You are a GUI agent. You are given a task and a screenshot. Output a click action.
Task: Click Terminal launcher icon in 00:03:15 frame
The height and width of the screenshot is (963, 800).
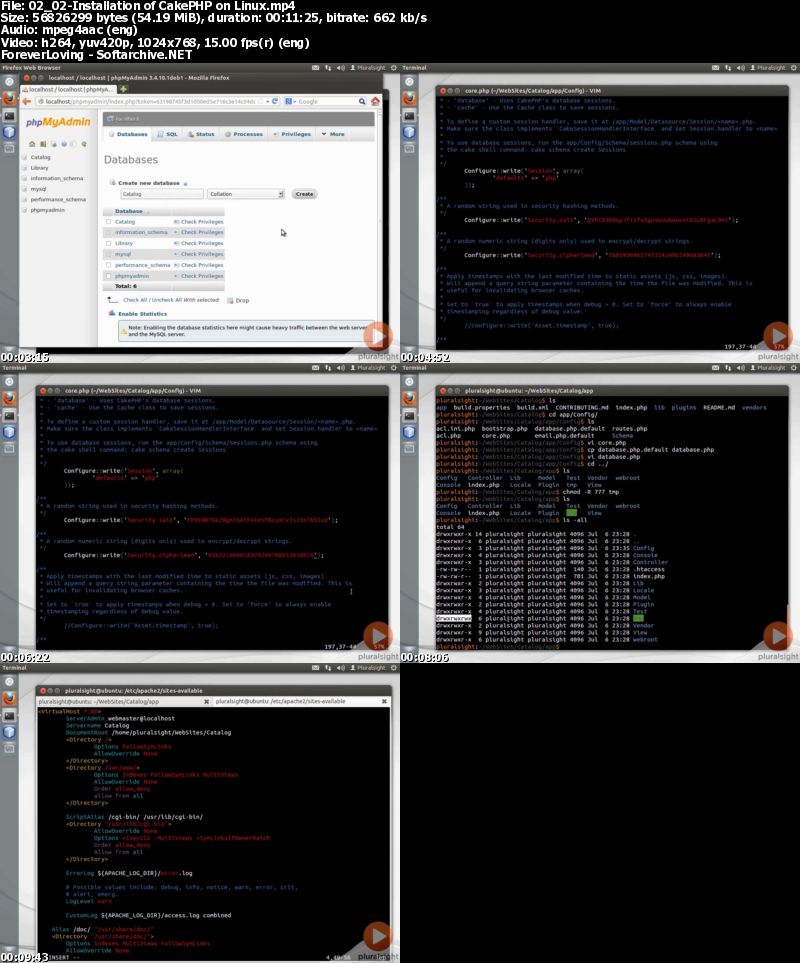coord(9,115)
